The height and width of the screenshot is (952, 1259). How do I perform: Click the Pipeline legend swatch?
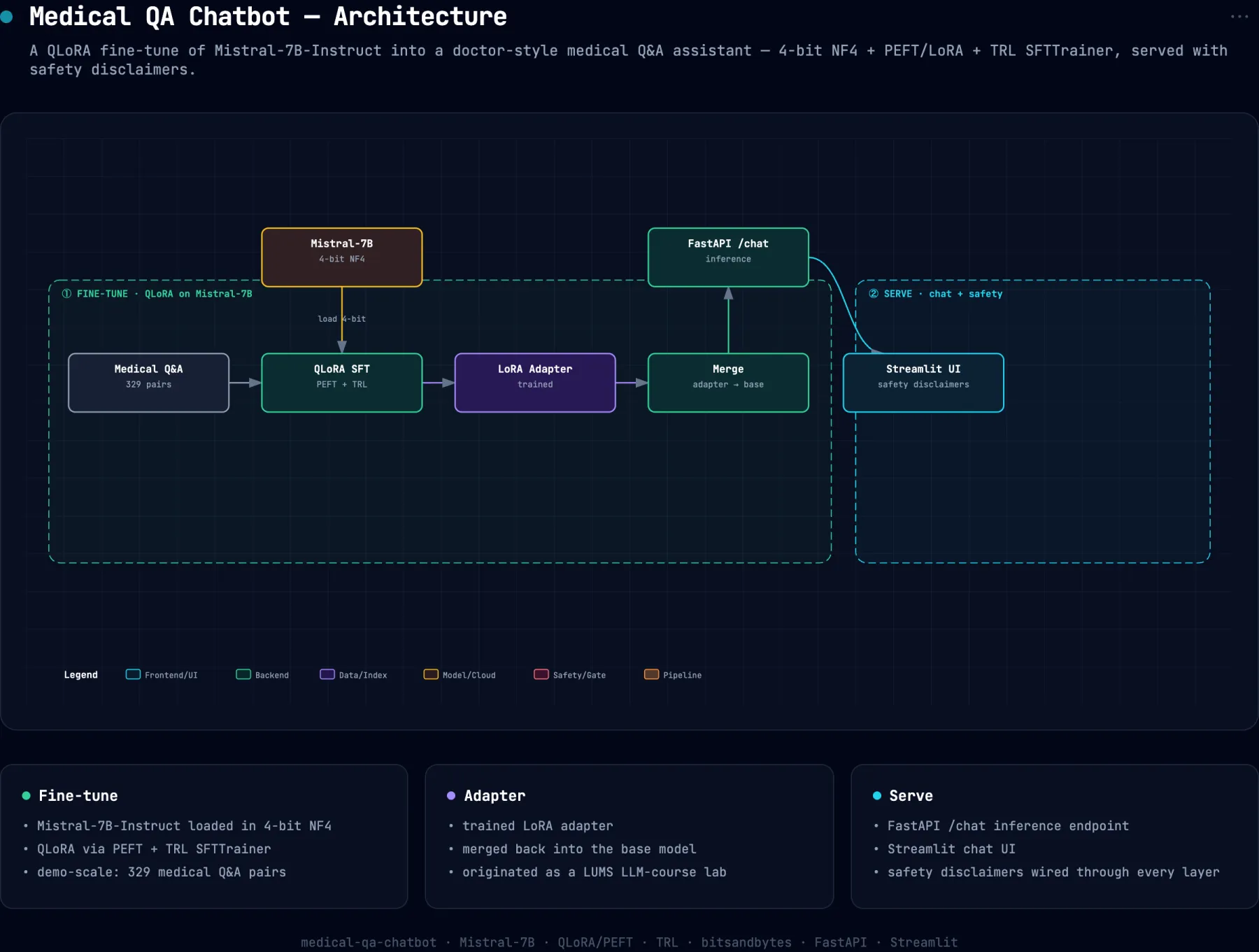click(652, 674)
